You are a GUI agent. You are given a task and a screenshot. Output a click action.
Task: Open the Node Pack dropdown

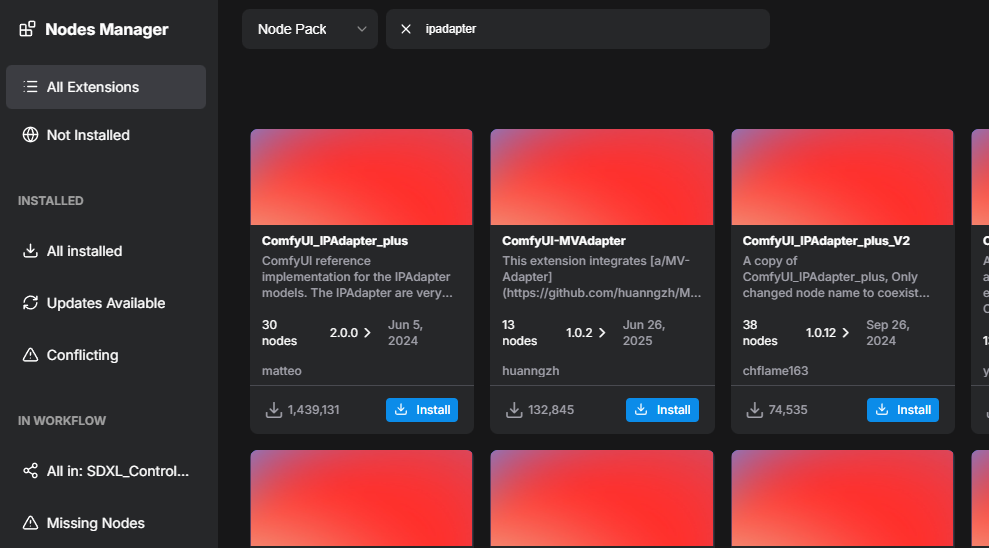pos(310,29)
